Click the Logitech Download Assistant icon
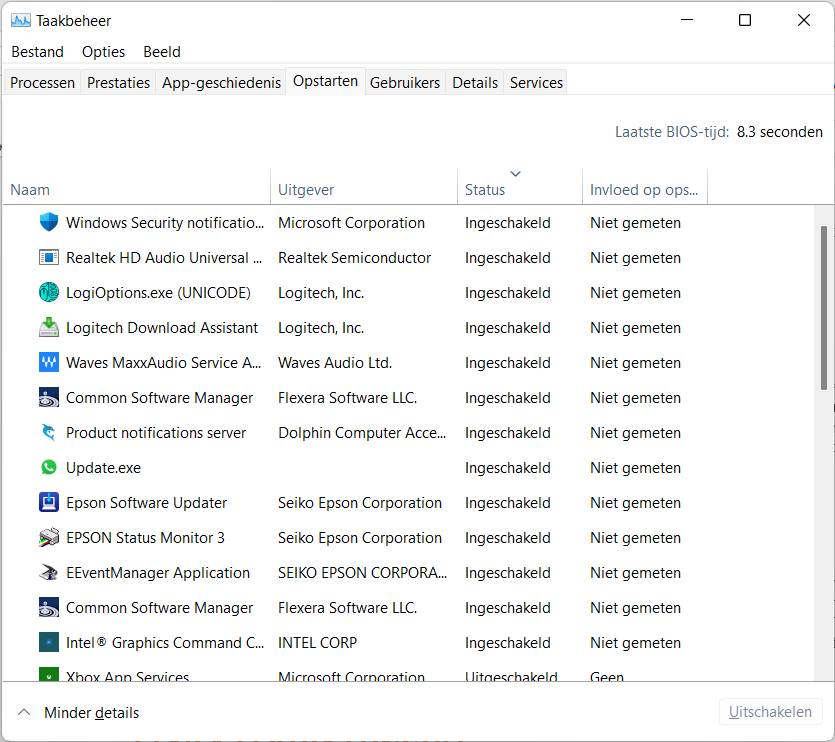The image size is (835, 742). pos(48,328)
